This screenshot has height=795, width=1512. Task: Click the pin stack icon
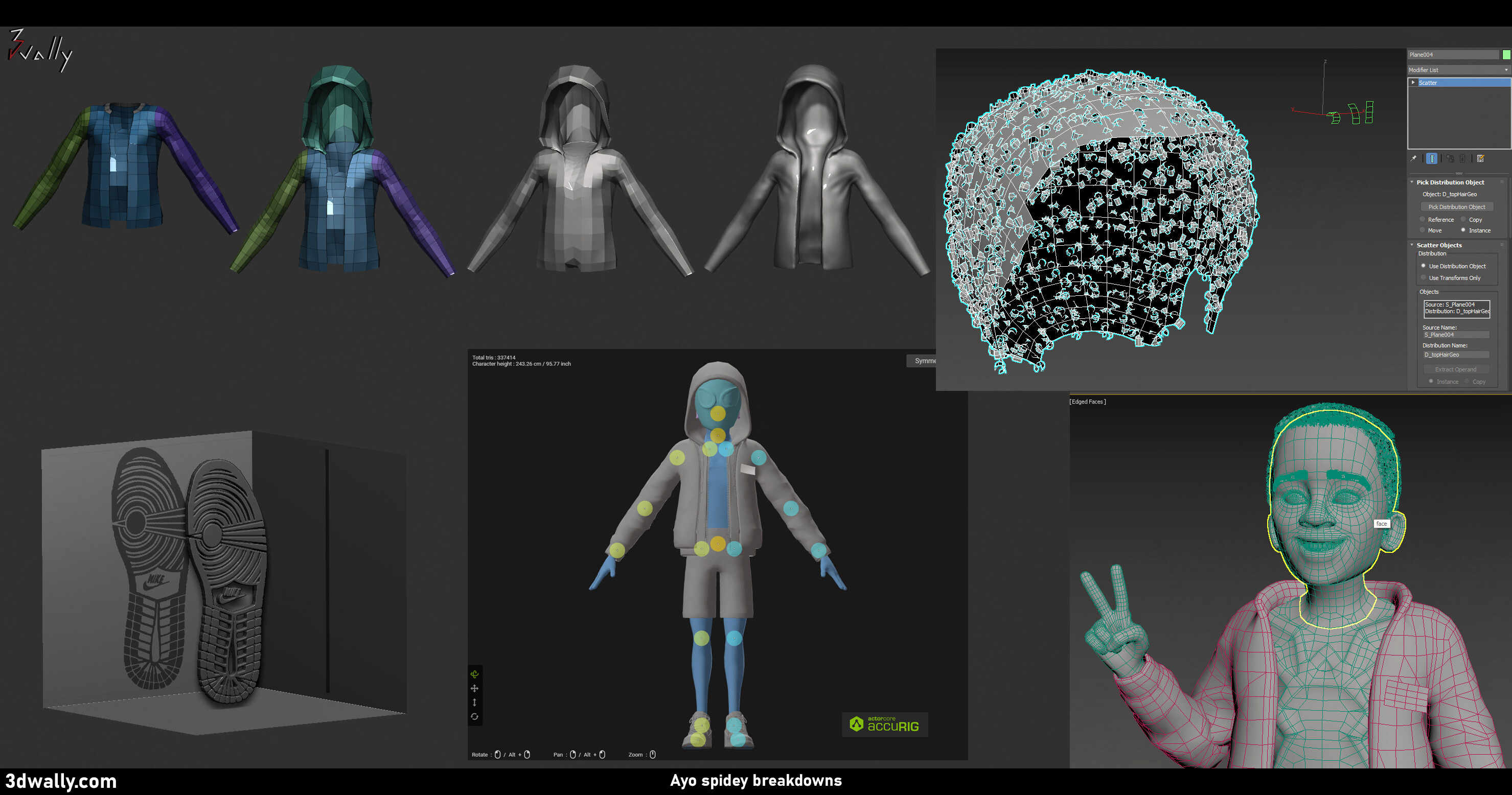point(1413,158)
